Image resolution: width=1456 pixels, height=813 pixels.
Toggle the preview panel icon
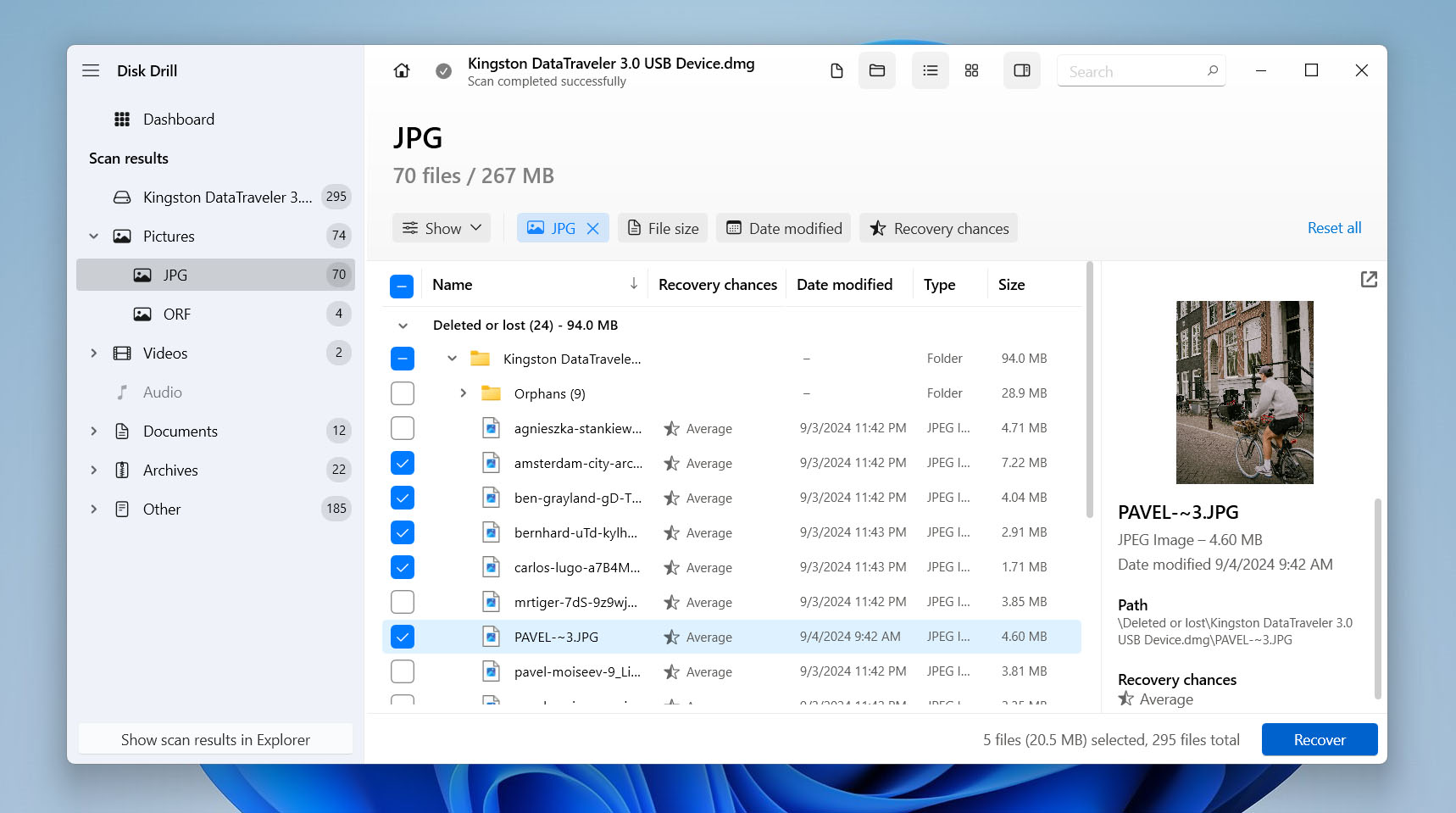1022,70
